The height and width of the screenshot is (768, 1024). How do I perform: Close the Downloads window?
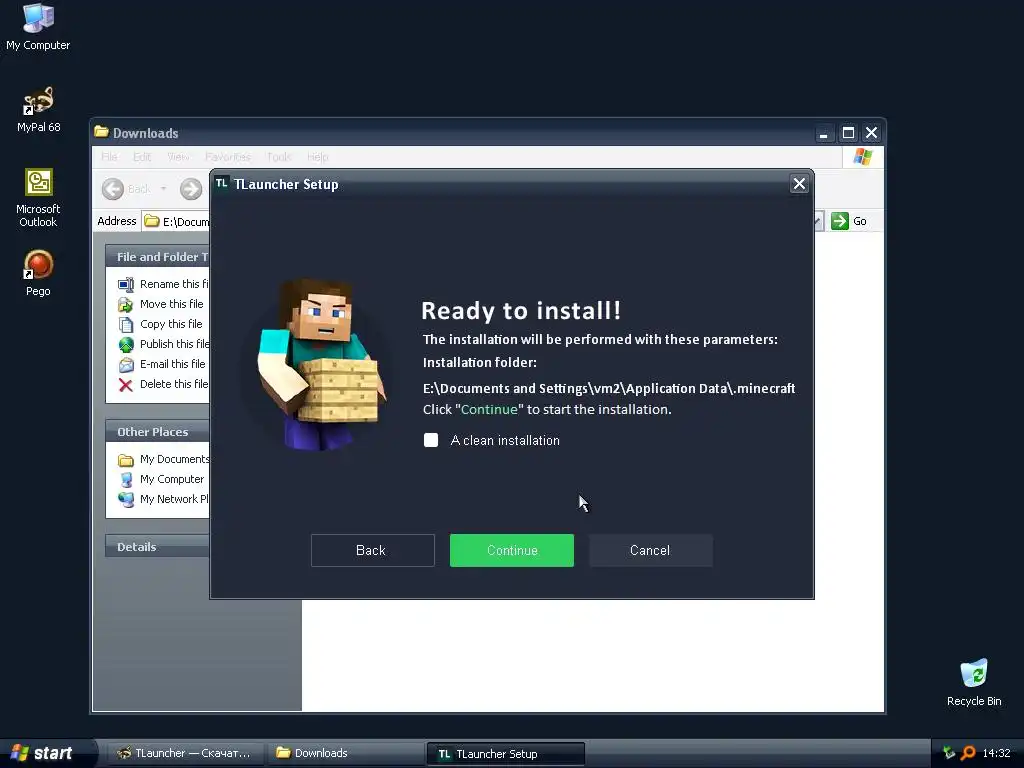click(x=871, y=133)
